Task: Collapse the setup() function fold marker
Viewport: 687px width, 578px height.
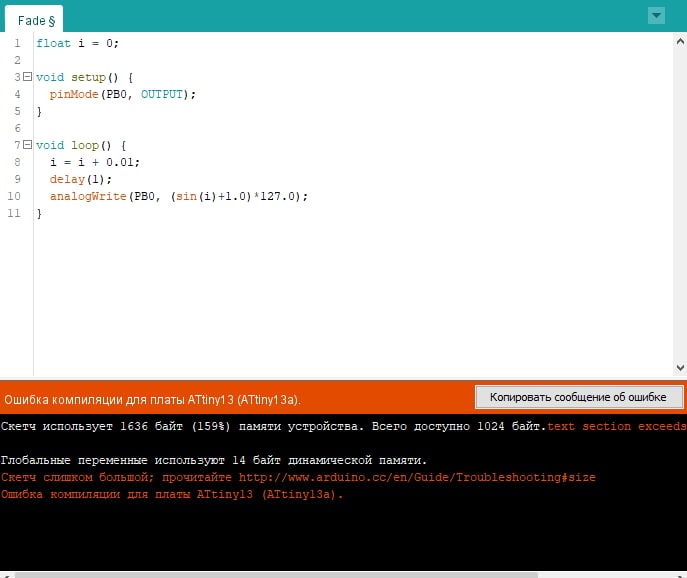Action: 27,77
